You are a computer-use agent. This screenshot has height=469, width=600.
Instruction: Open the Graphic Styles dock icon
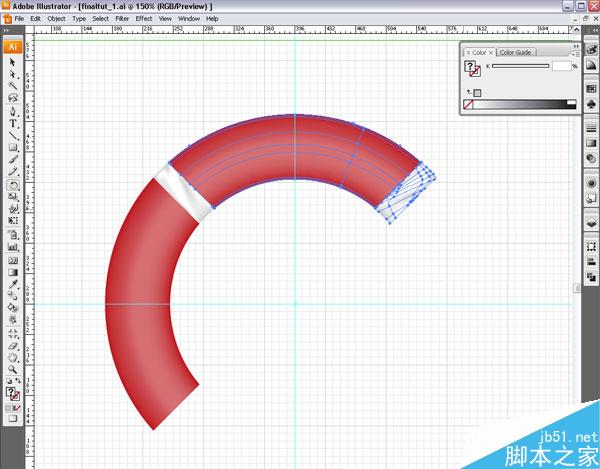tap(591, 198)
